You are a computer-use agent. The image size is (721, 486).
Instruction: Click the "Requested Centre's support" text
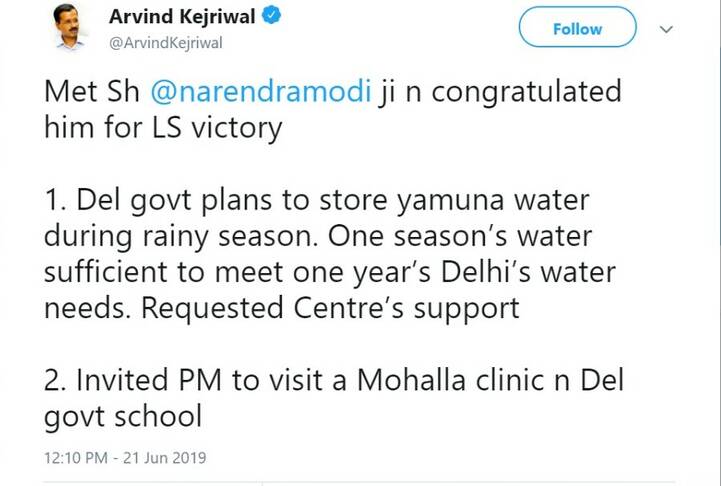click(331, 308)
